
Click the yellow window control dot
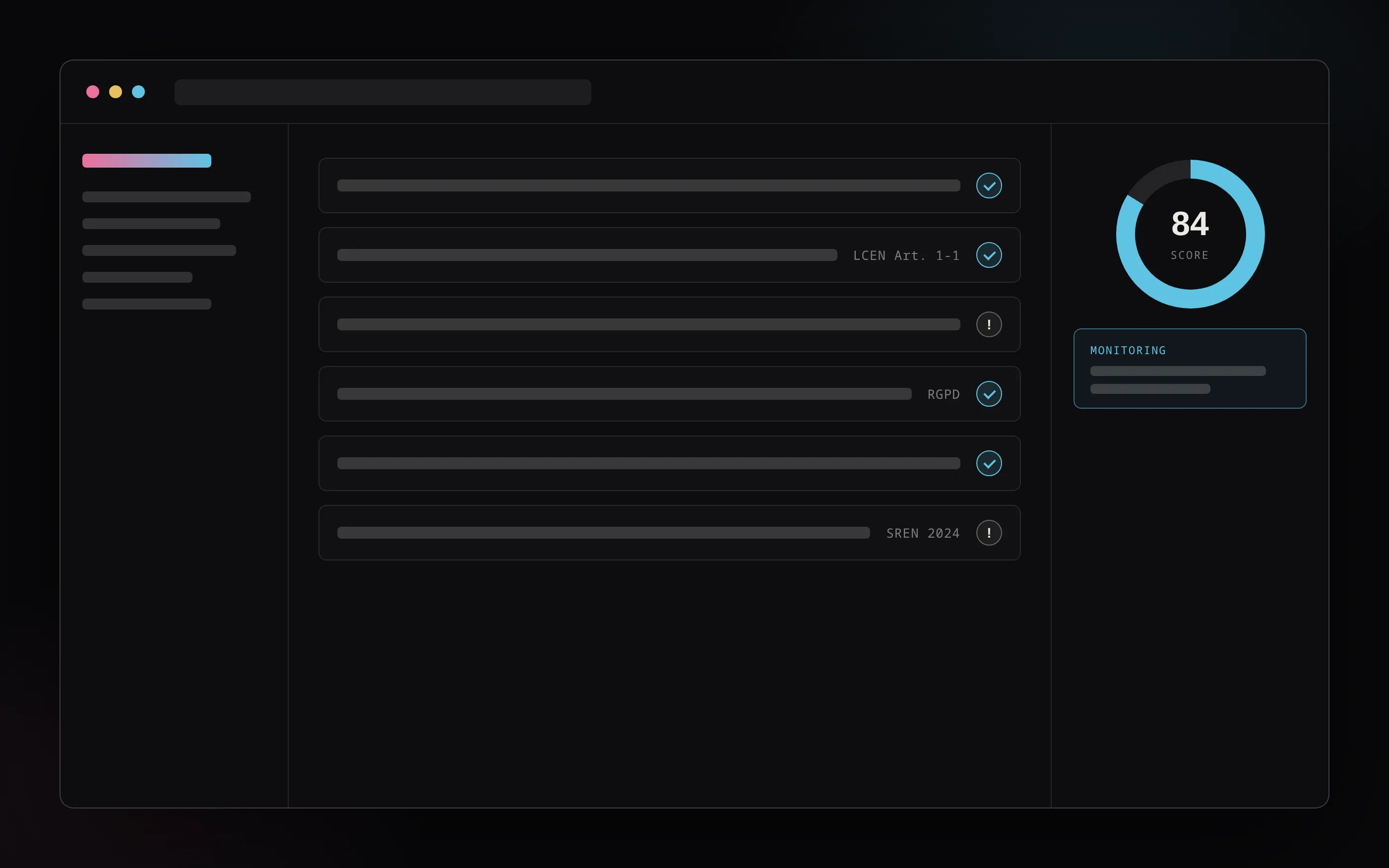[116, 92]
